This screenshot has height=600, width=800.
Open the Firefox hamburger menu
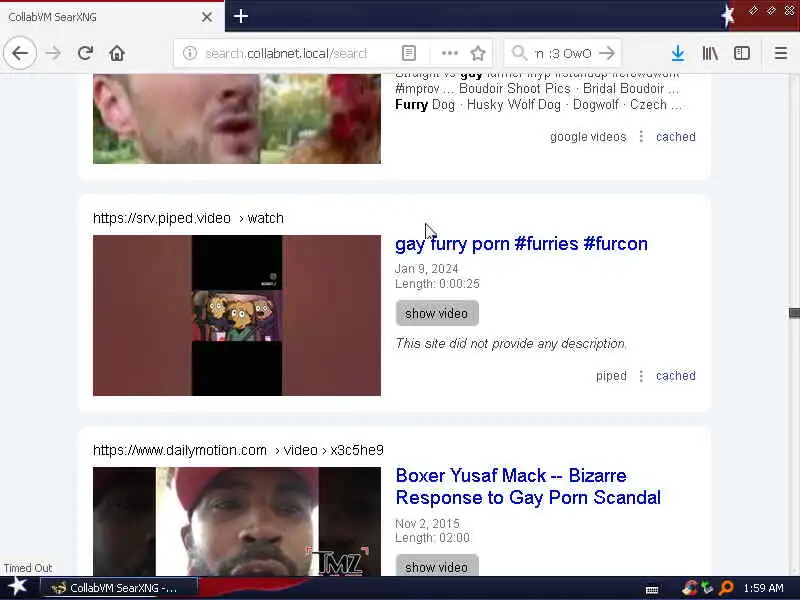click(x=781, y=53)
